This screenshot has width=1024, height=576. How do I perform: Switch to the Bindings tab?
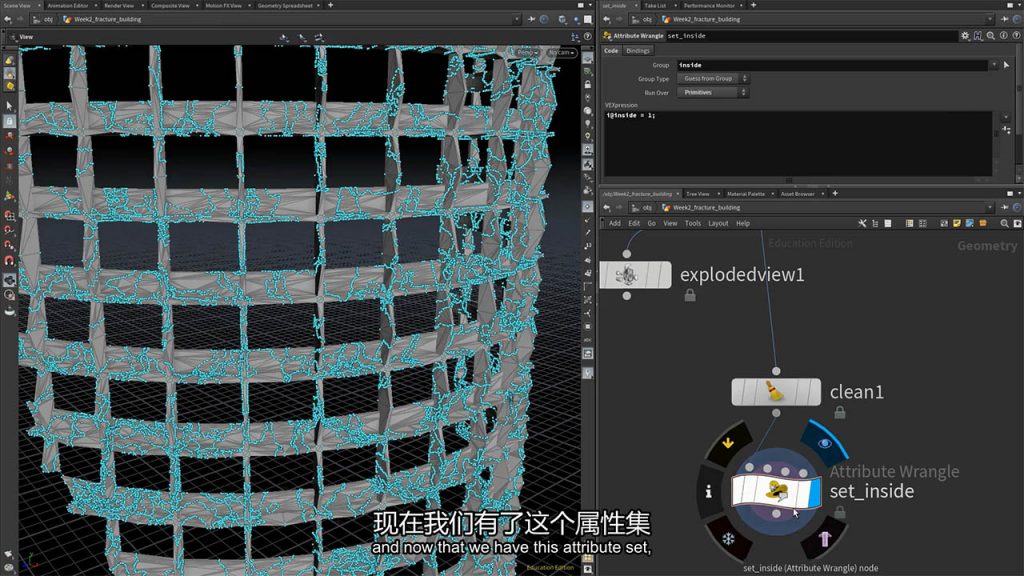[638, 51]
